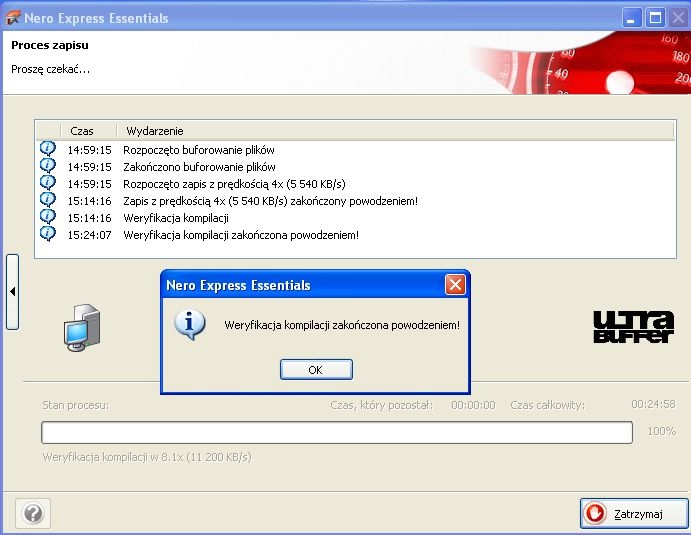Select log entry 'Zapis z prędkością 4x (5 540 KB/s) zakończony powodzeniem!'

271,201
